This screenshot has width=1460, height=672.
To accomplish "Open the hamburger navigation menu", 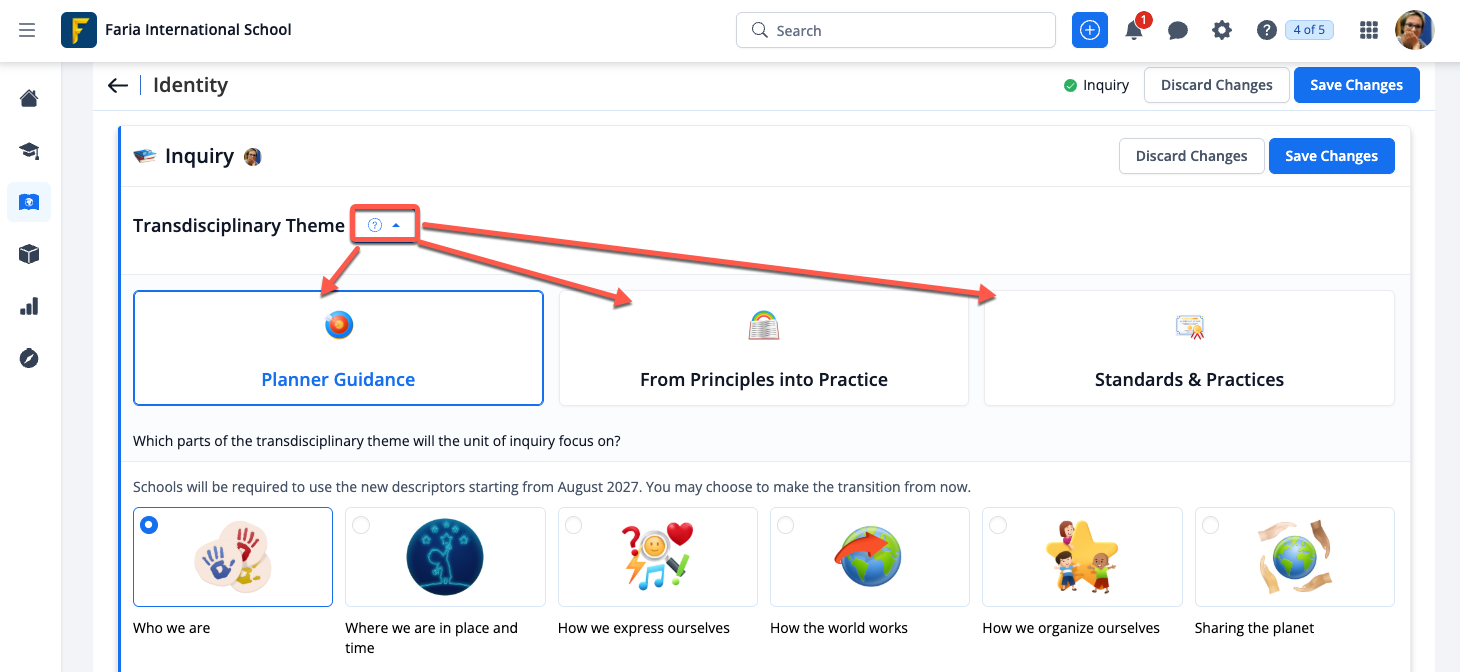I will [27, 30].
